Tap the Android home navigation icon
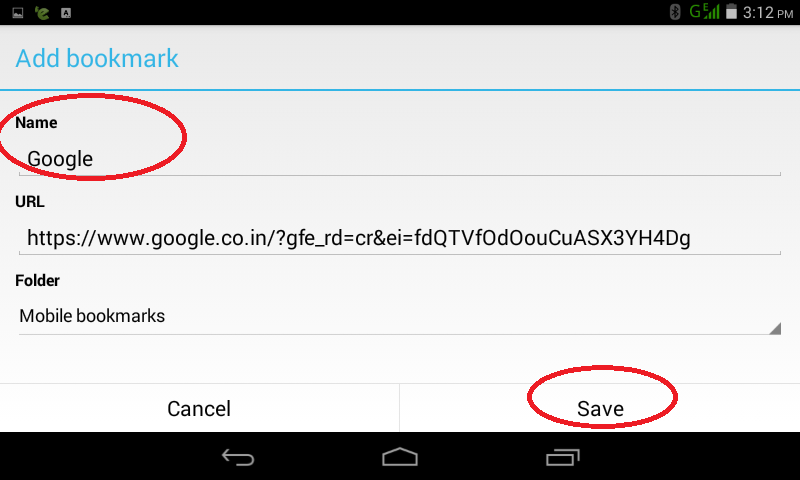800x480 pixels. 400,457
